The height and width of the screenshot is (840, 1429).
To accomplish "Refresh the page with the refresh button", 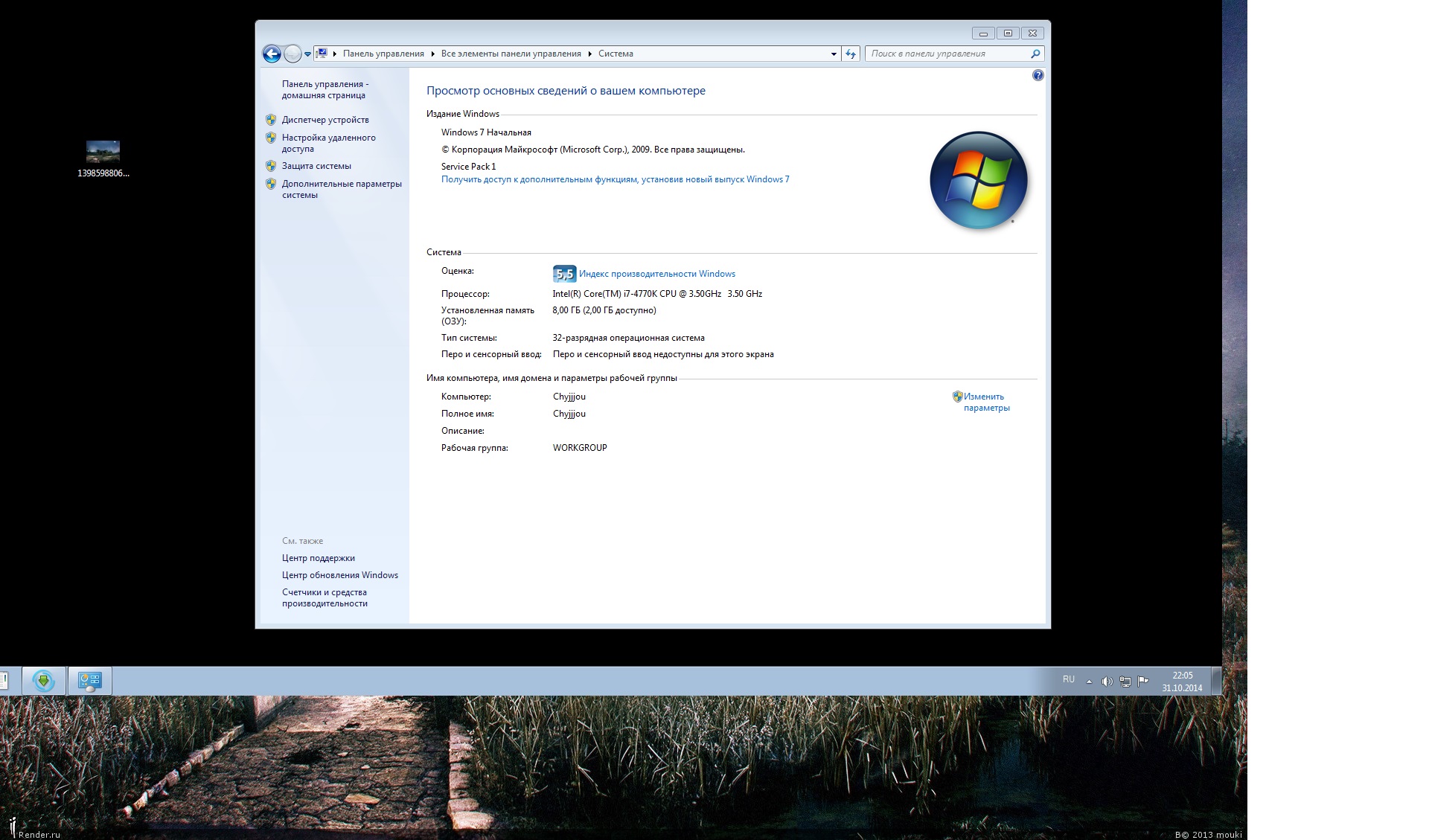I will pos(851,54).
